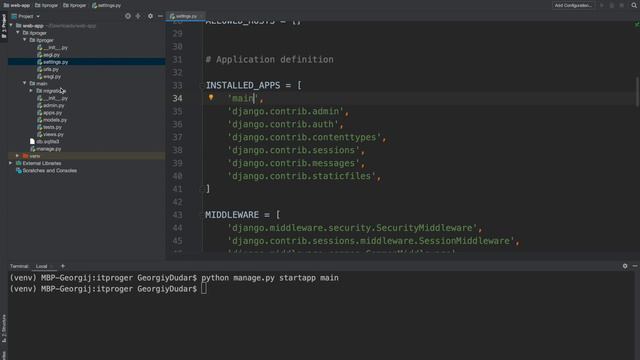Click the Search Everywhere magnifier icon
640x360 pixels.
tap(634, 5)
